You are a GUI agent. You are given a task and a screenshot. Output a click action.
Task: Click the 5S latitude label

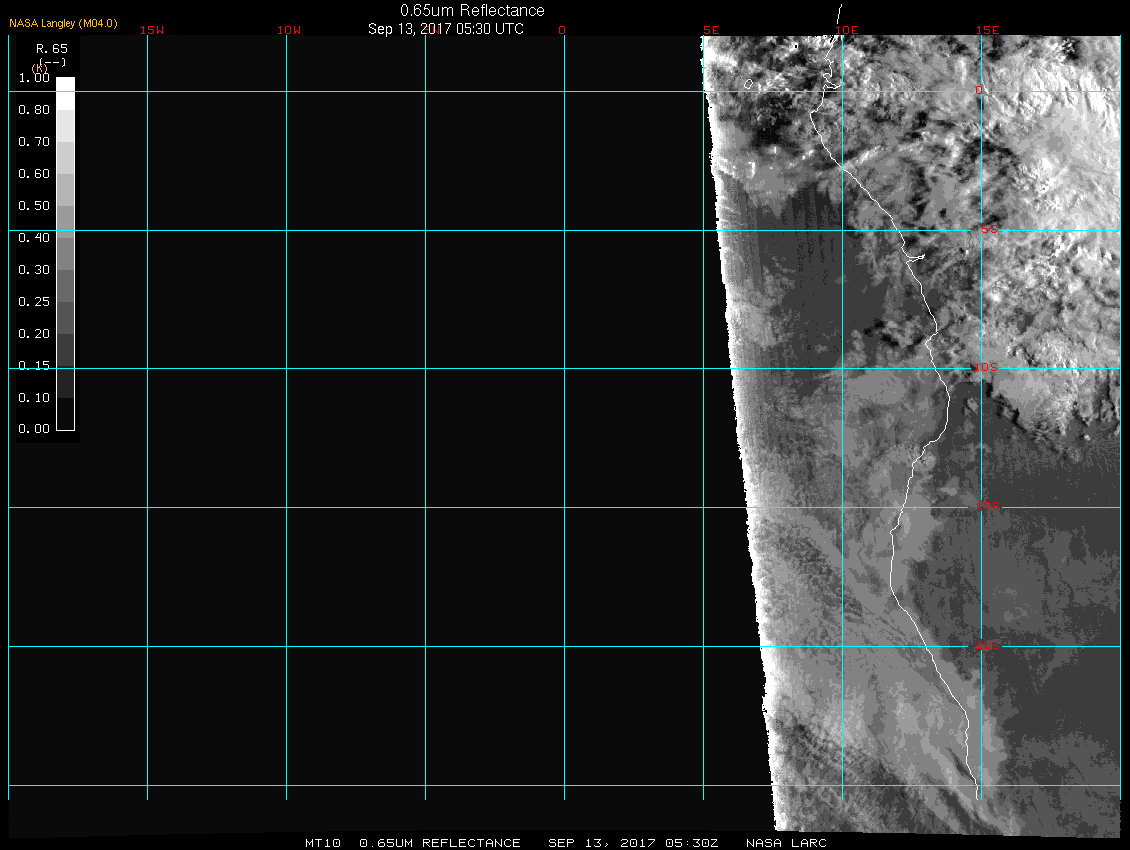986,230
